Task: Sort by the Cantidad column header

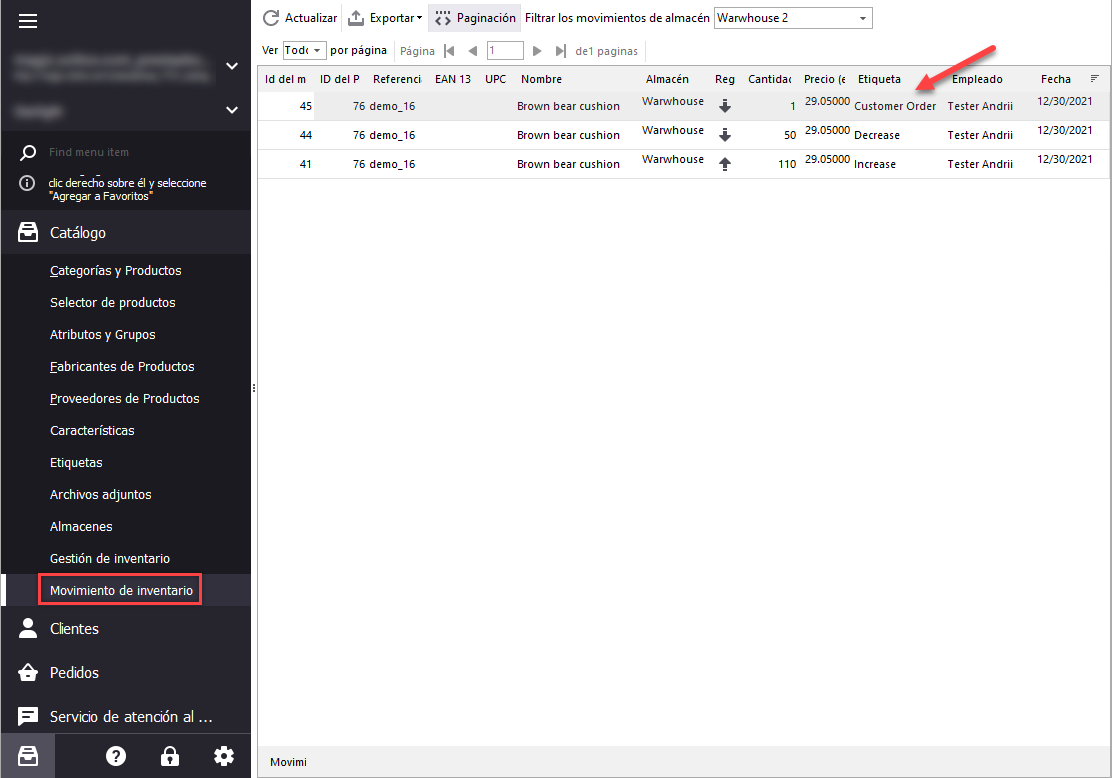Action: pyautogui.click(x=769, y=79)
